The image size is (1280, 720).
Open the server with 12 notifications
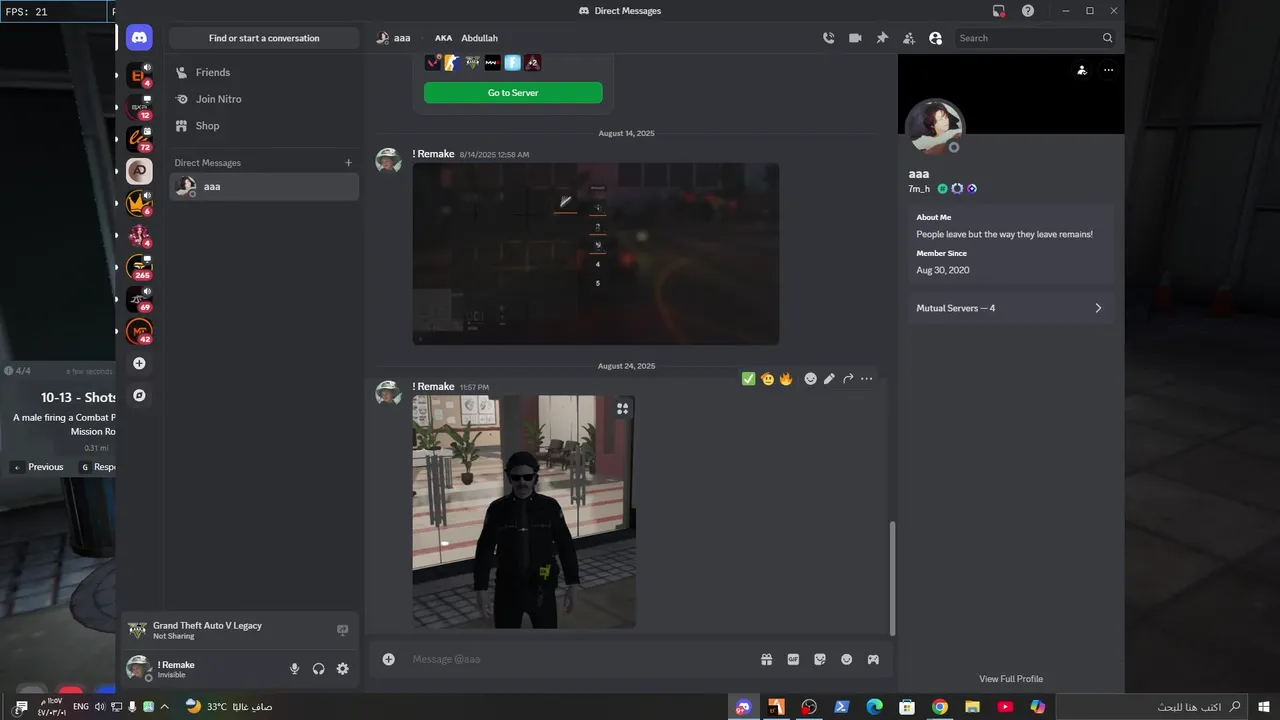(x=139, y=108)
